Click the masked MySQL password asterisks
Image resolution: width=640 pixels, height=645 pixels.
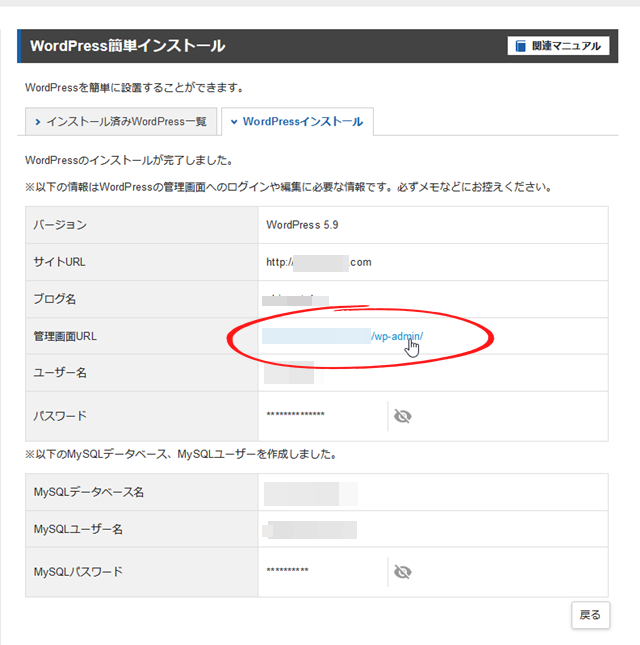pos(287,570)
